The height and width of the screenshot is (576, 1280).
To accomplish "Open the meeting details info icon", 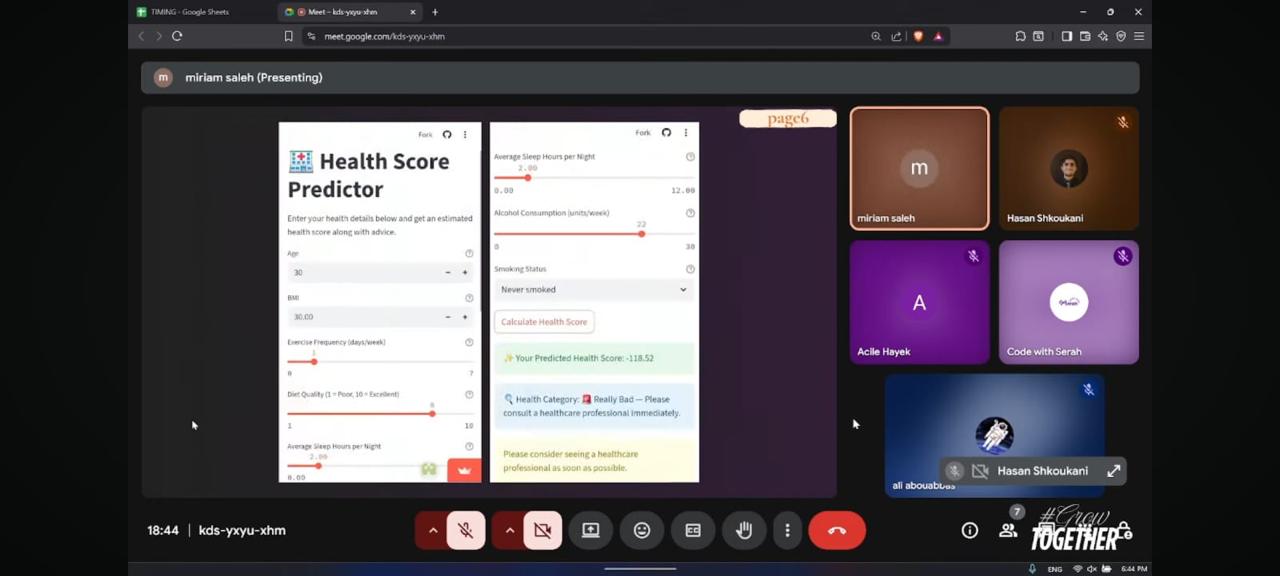I will 969,530.
